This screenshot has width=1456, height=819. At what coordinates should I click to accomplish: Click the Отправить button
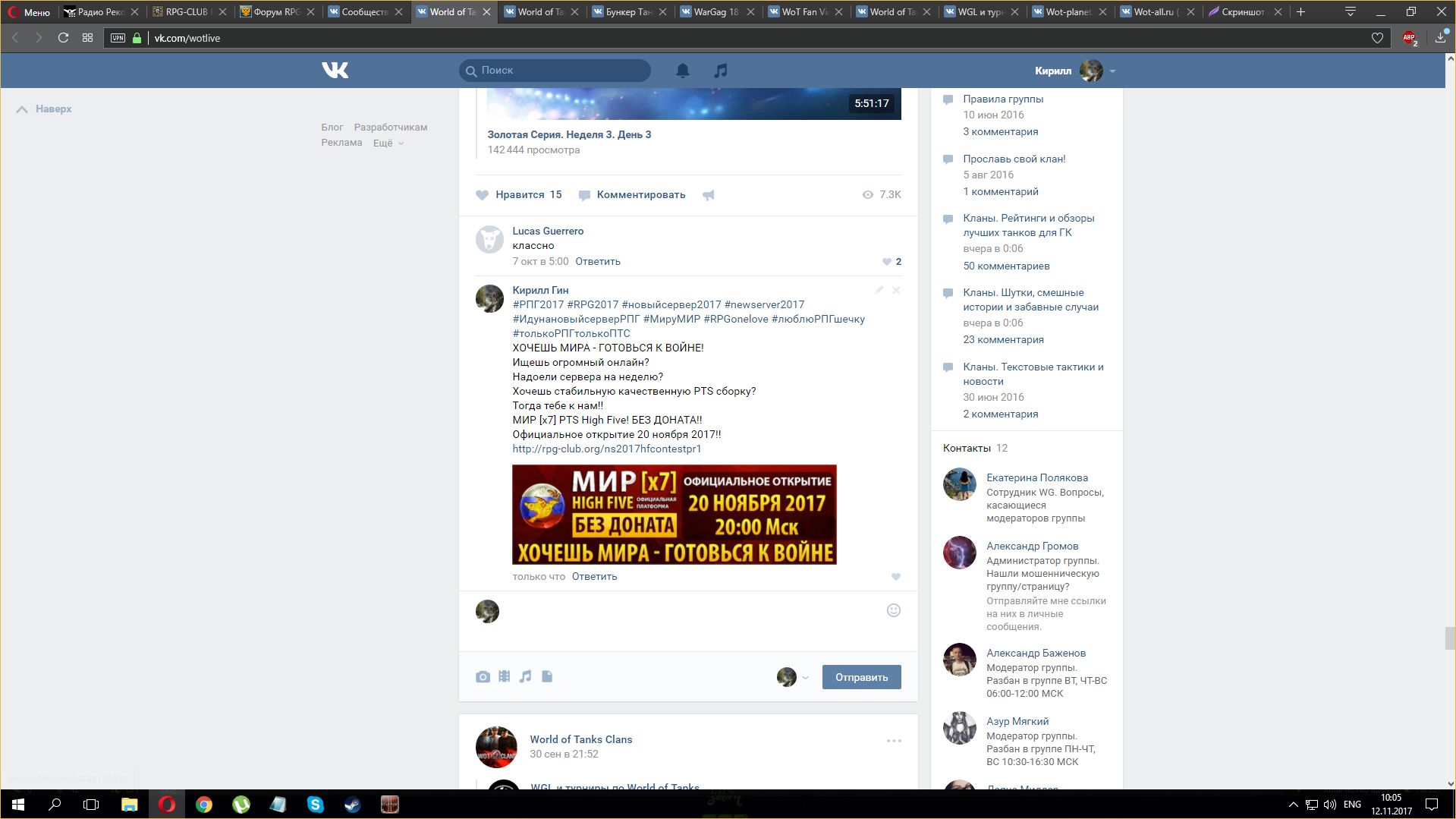861,677
